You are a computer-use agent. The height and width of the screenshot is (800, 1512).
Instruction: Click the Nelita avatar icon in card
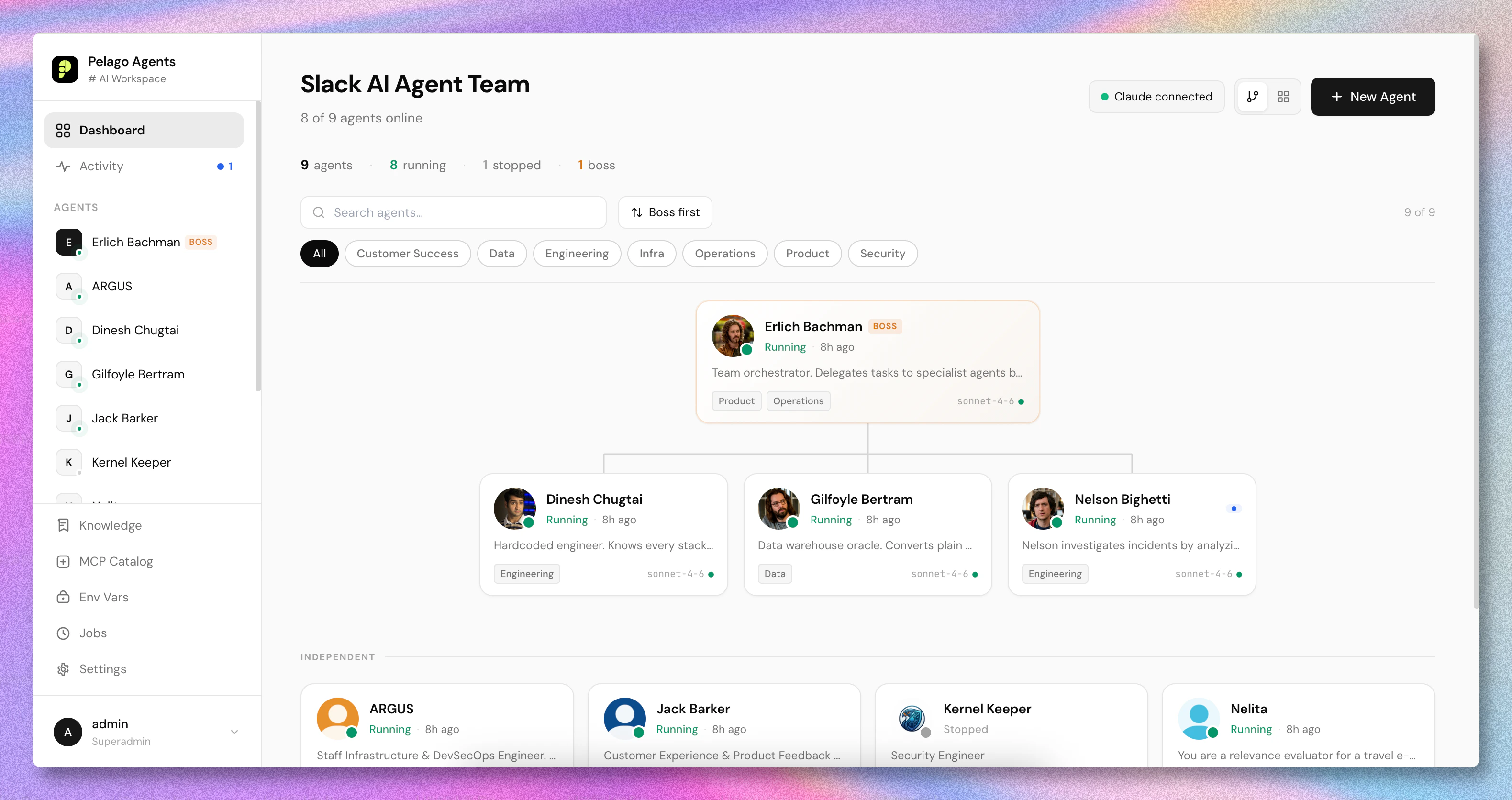click(1199, 718)
